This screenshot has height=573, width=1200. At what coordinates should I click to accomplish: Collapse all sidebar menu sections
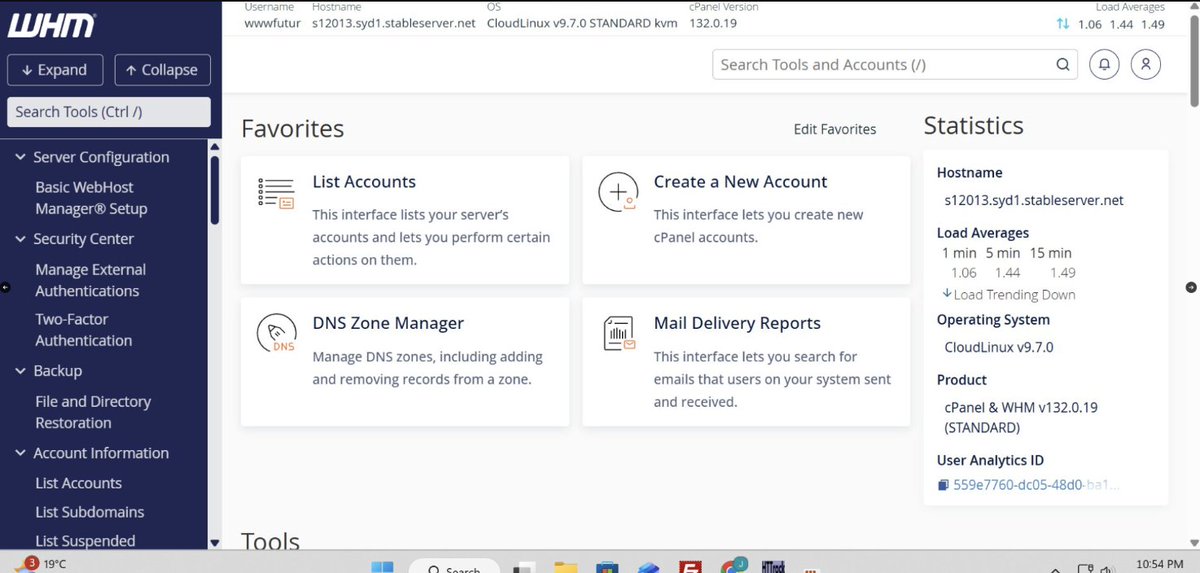pos(162,70)
